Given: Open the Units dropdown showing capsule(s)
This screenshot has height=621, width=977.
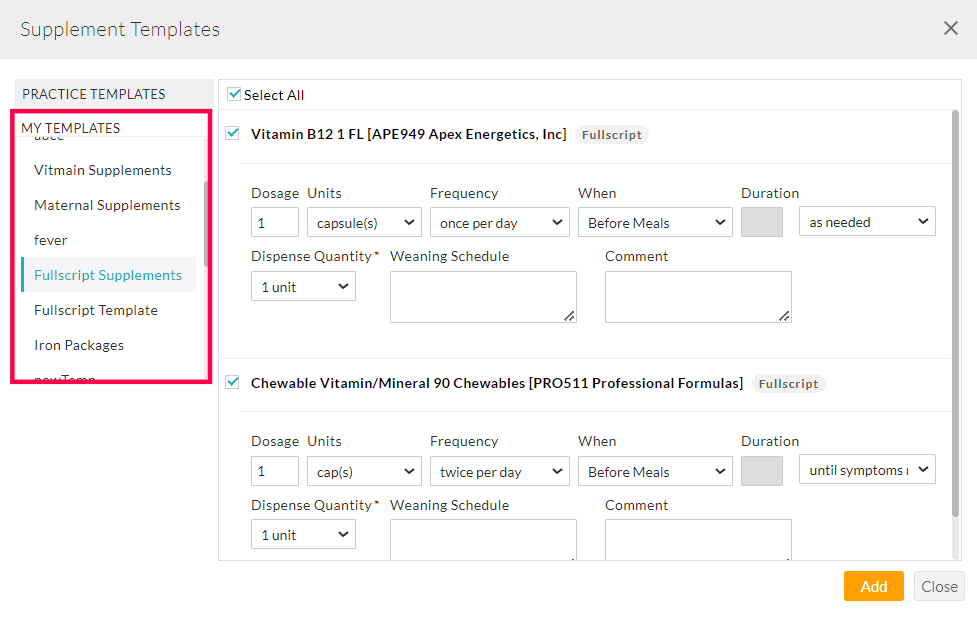Looking at the screenshot, I should [364, 222].
